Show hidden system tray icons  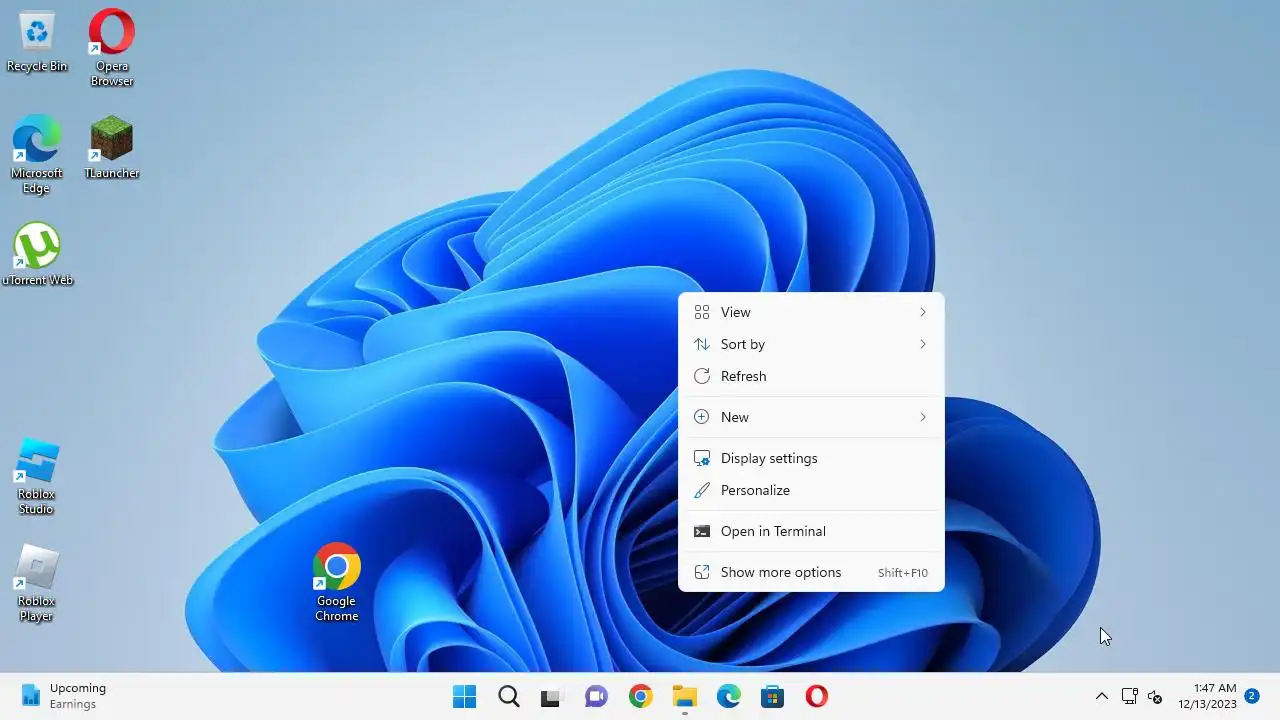[1101, 696]
